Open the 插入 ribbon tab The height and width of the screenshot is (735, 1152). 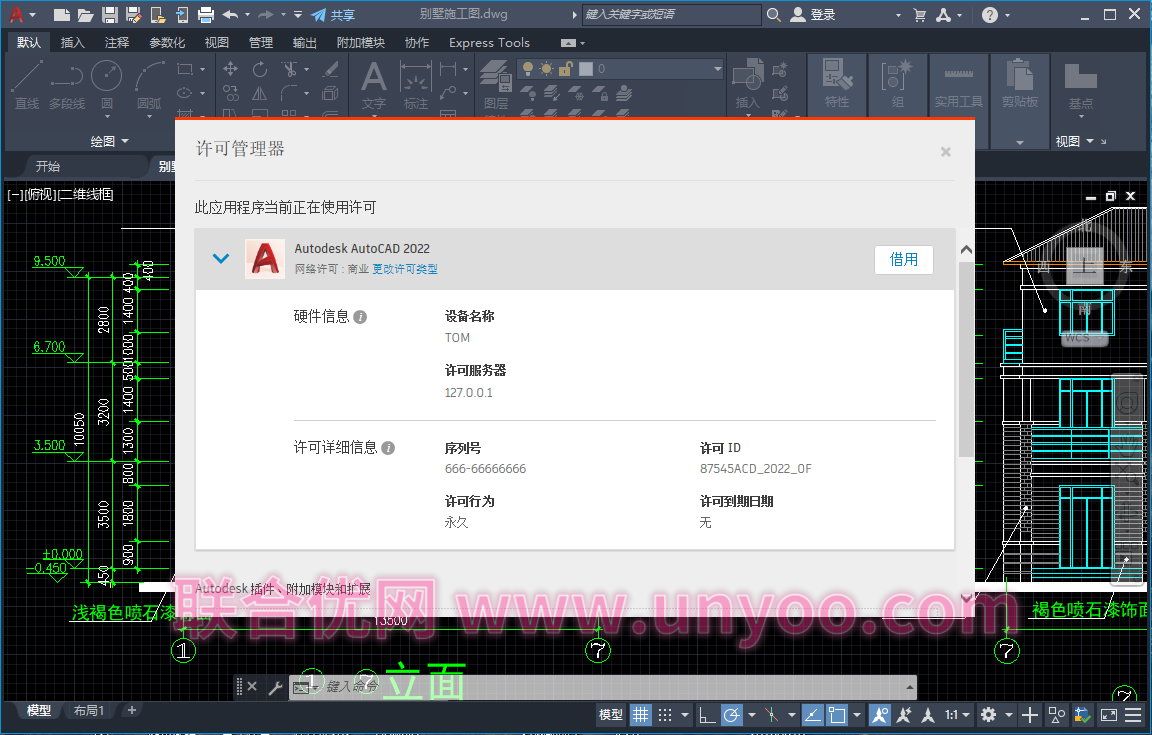coord(72,43)
